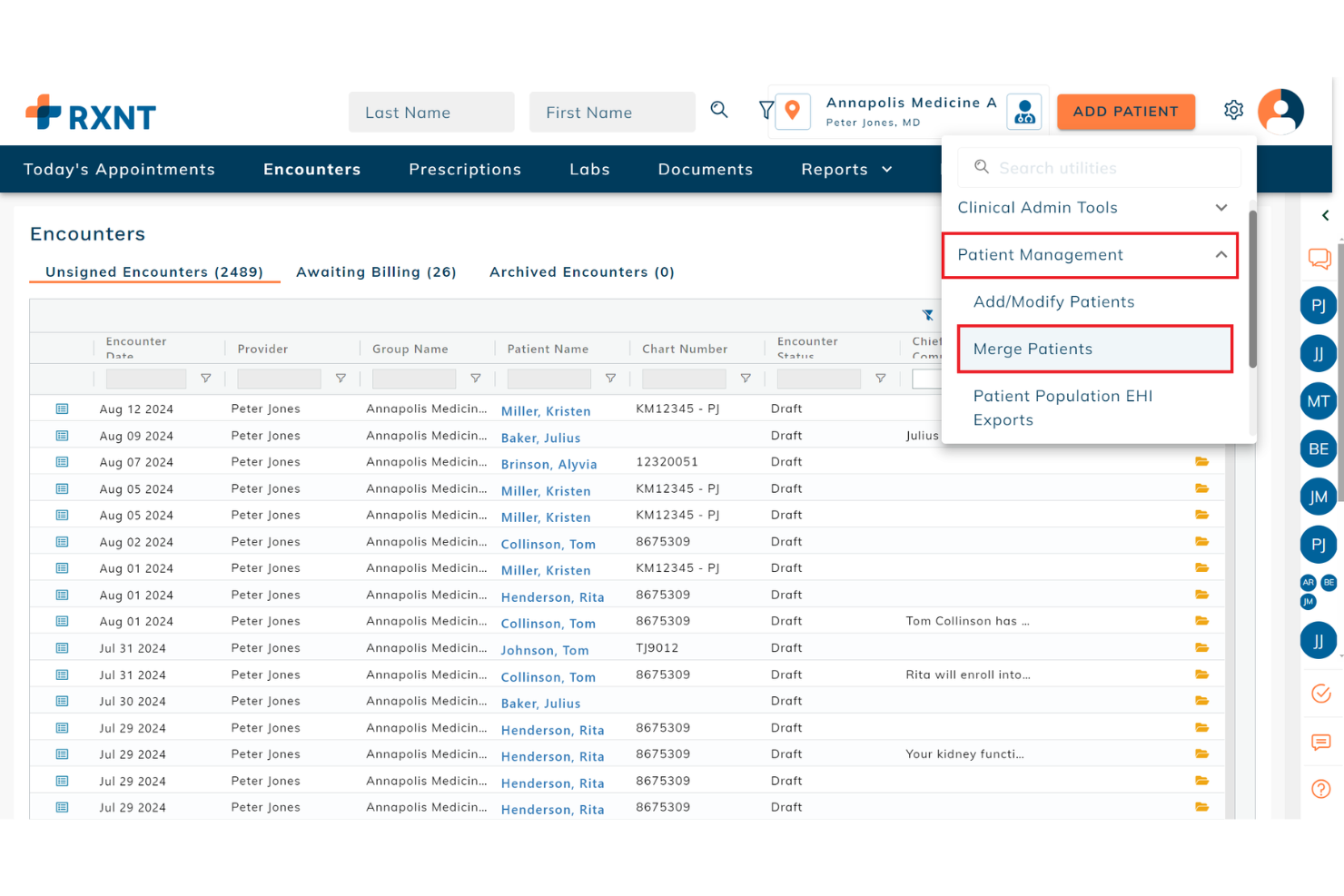Image resolution: width=1344 pixels, height=896 pixels.
Task: Open the Prescriptions menu item
Action: [465, 169]
